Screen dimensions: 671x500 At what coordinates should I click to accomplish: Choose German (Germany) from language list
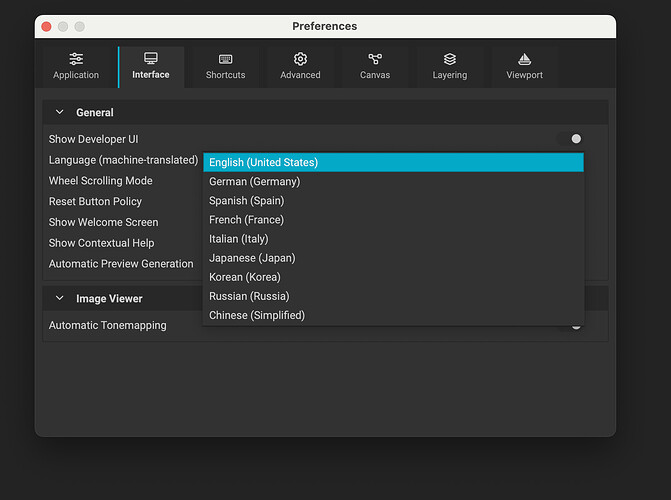coord(255,182)
